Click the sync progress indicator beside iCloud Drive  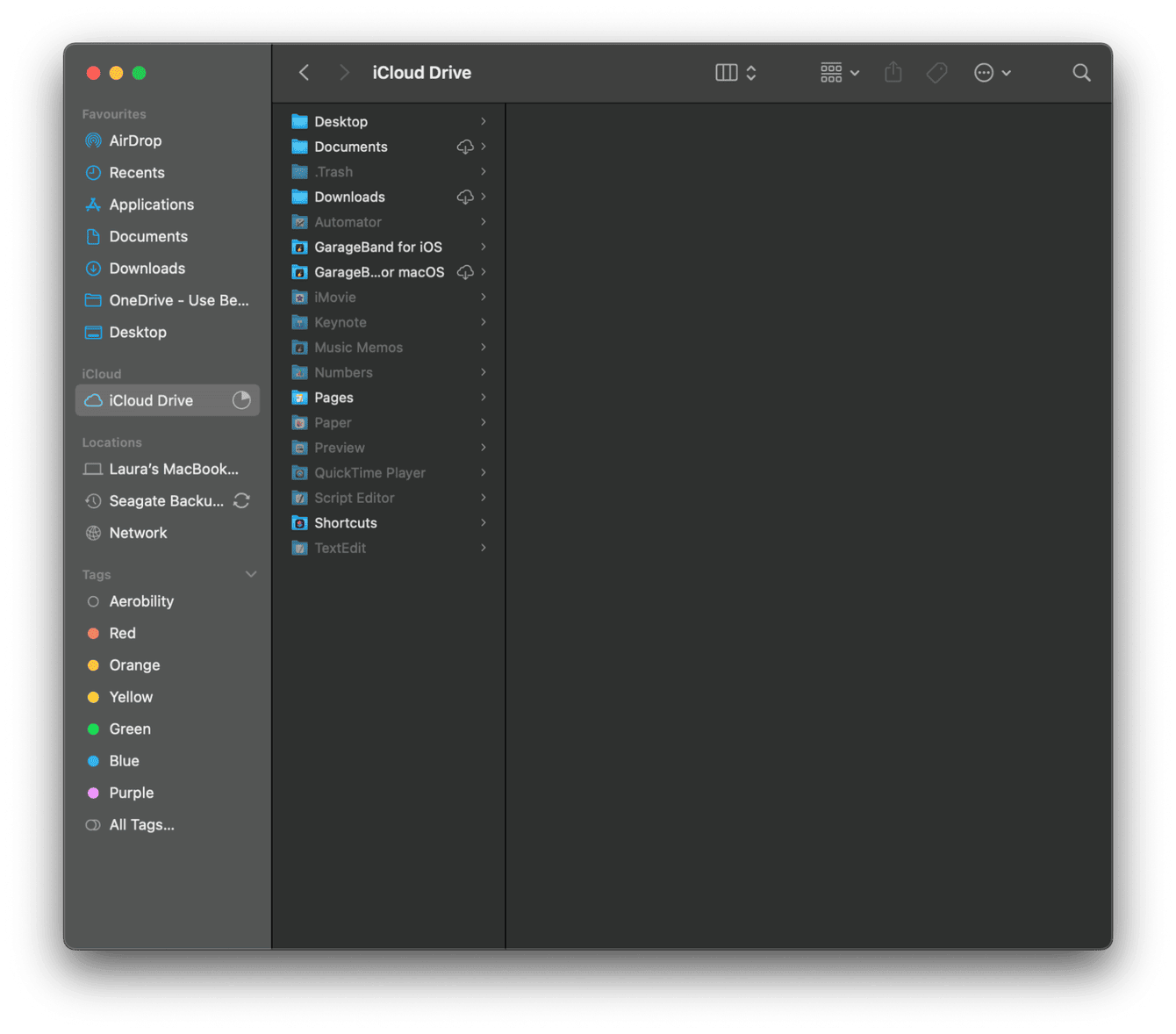pyautogui.click(x=242, y=400)
